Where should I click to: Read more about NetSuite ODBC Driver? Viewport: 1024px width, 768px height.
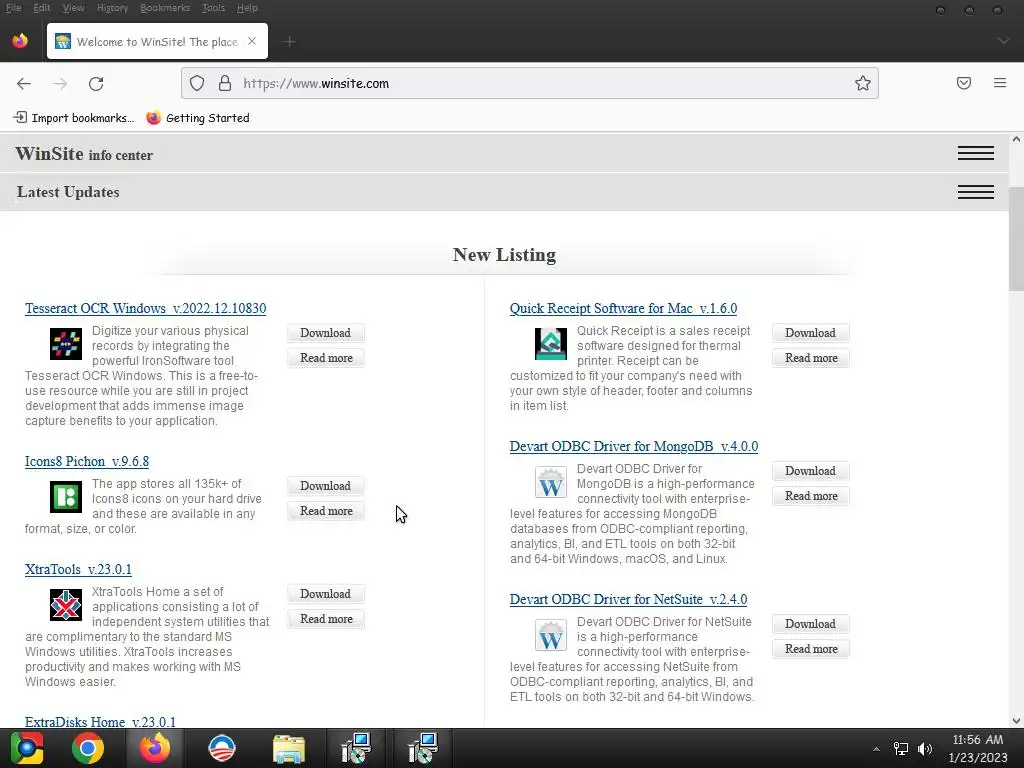click(x=810, y=648)
